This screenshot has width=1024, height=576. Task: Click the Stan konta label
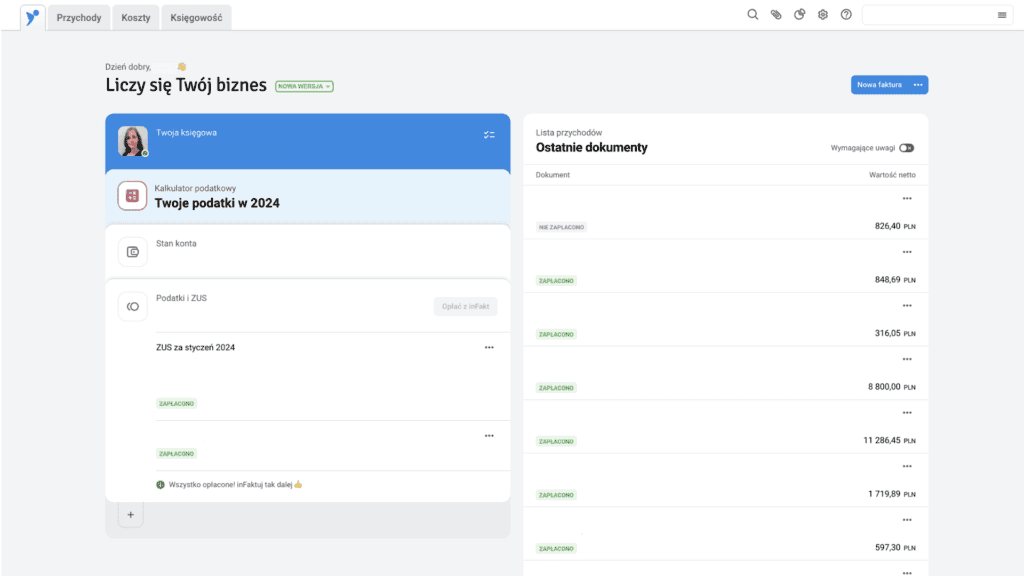pos(176,244)
